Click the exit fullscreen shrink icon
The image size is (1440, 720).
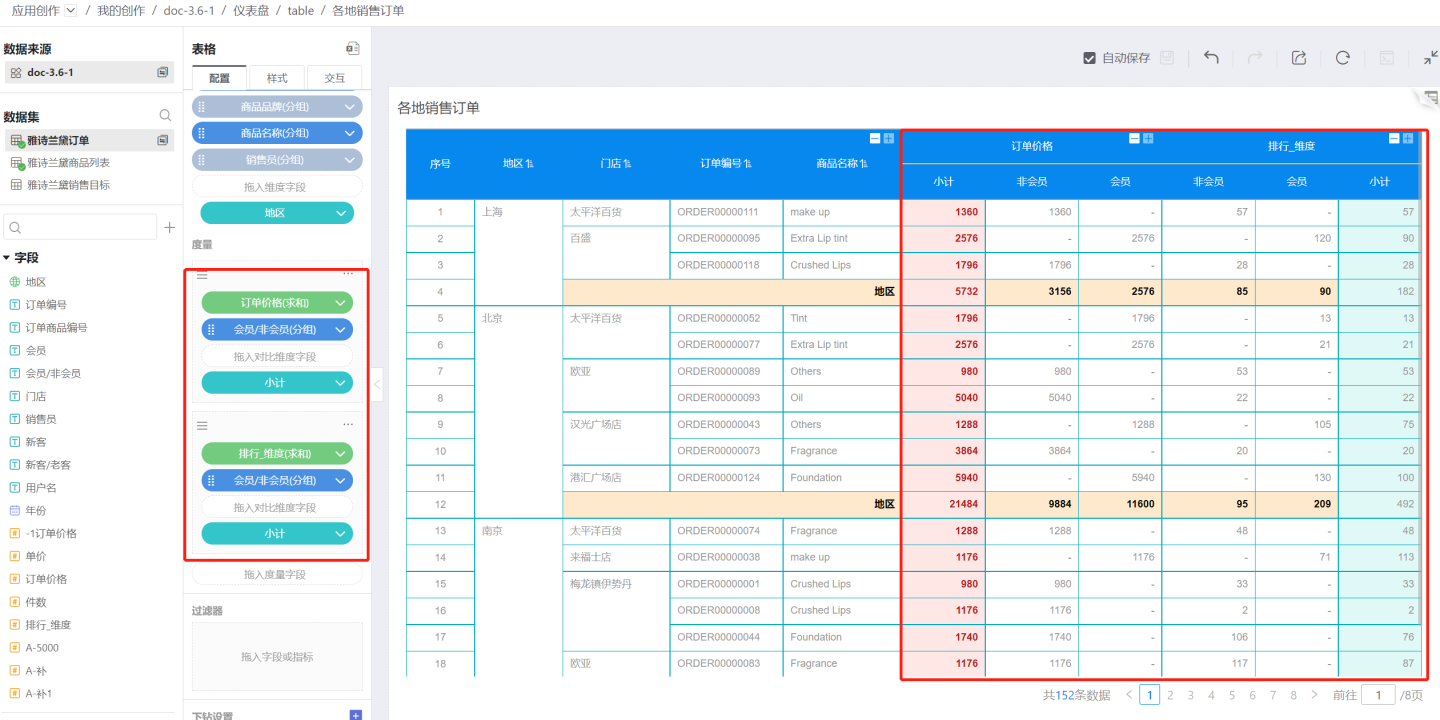point(1431,58)
